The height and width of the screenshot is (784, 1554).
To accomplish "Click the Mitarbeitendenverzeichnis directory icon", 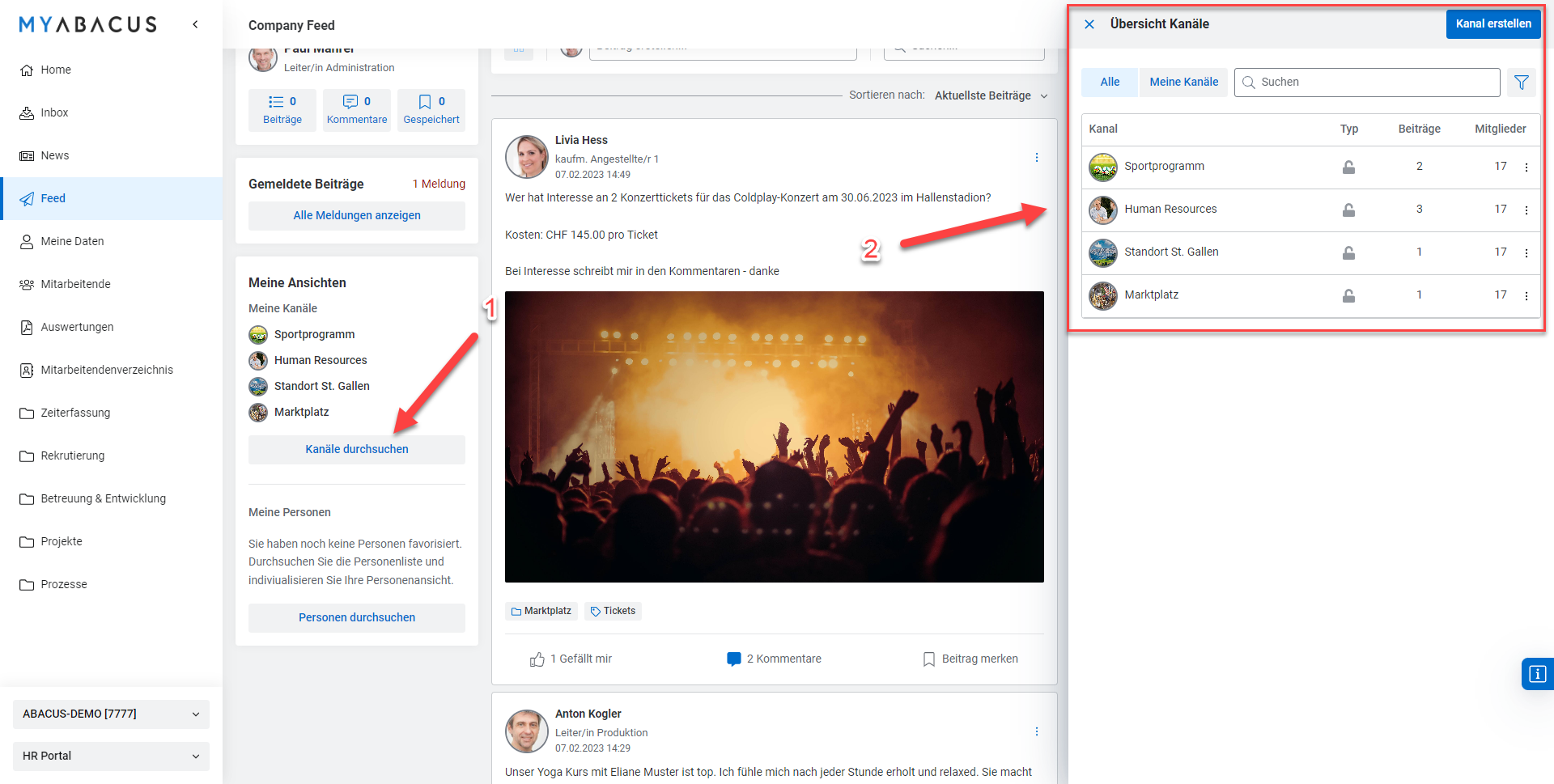I will [27, 370].
